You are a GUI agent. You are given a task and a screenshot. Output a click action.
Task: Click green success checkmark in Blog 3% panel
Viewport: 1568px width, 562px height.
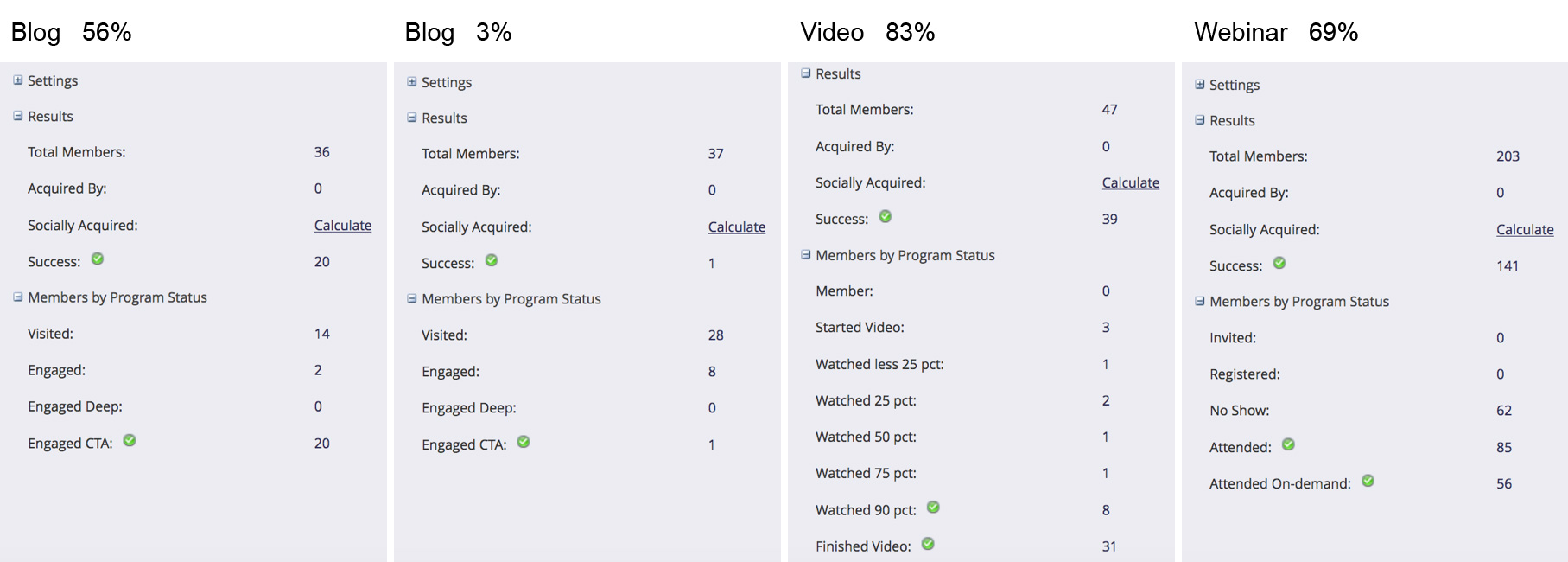click(492, 260)
